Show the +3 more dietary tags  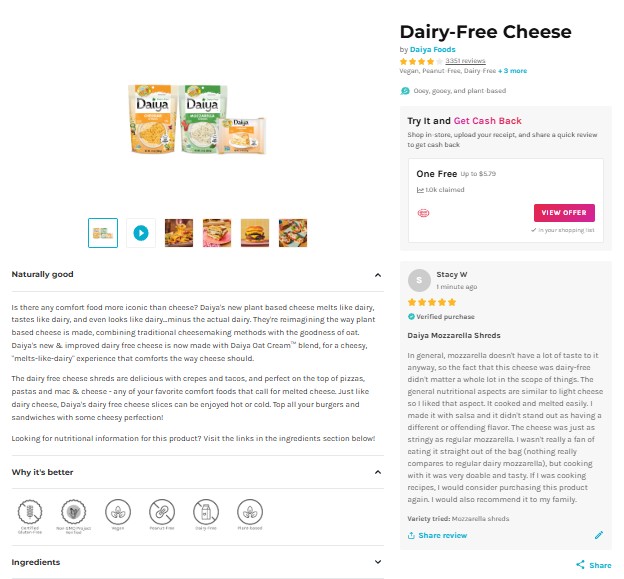click(x=514, y=71)
